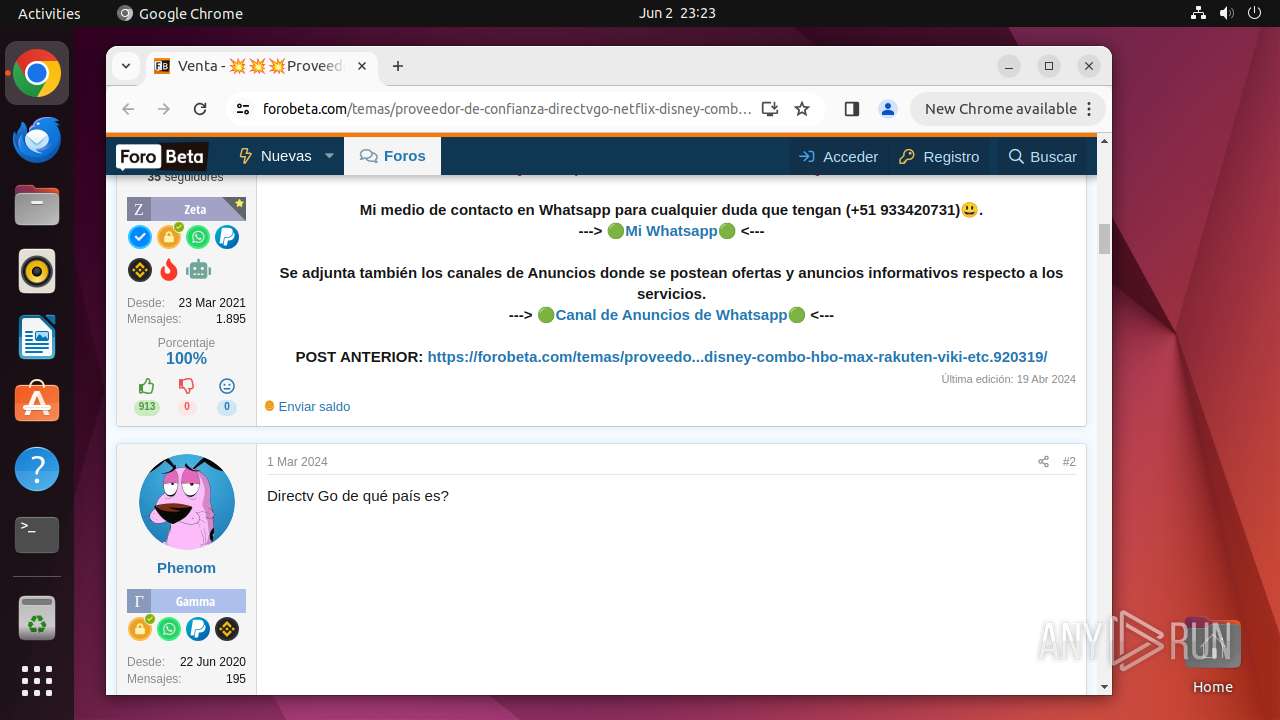Click the clock Jun 2 23:23 in top bar
The height and width of the screenshot is (720, 1280).
tap(677, 13)
